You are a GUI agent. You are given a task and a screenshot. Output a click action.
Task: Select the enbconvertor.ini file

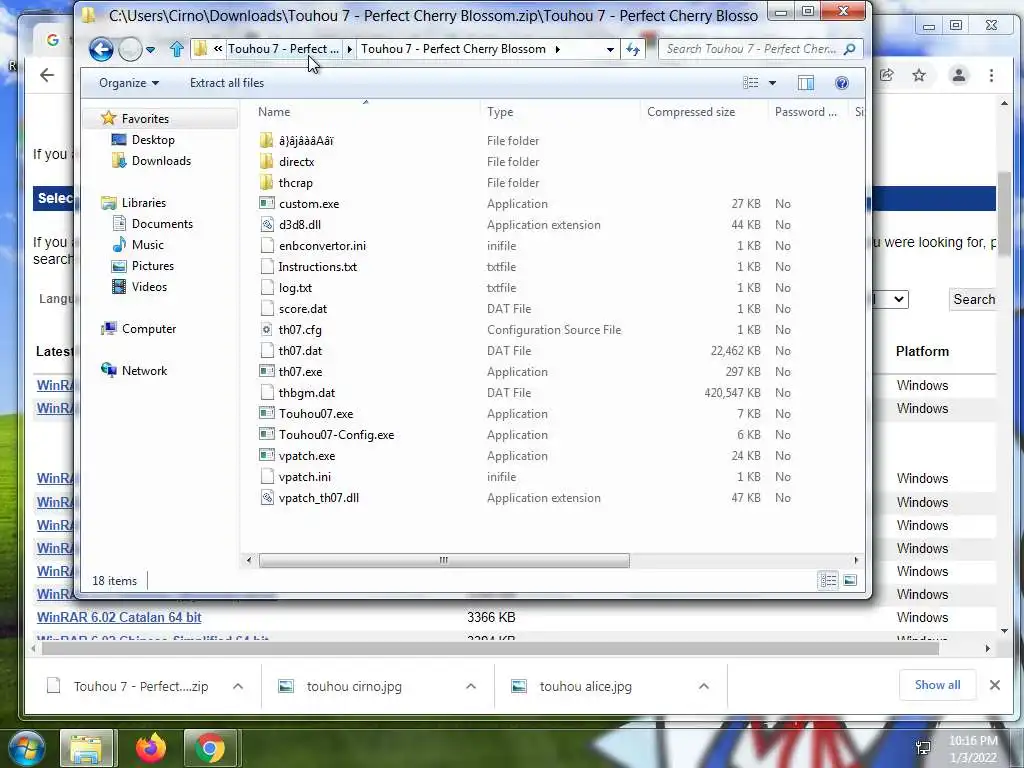click(x=322, y=246)
